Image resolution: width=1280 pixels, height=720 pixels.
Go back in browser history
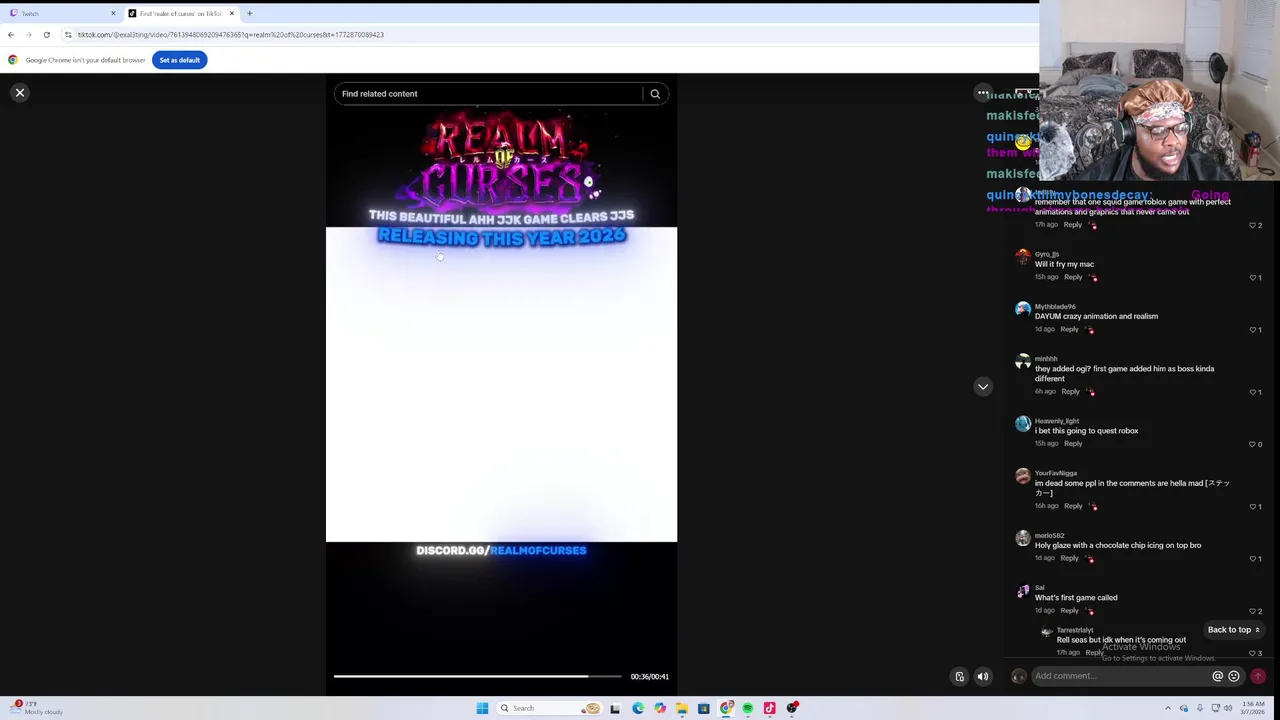pyautogui.click(x=11, y=35)
